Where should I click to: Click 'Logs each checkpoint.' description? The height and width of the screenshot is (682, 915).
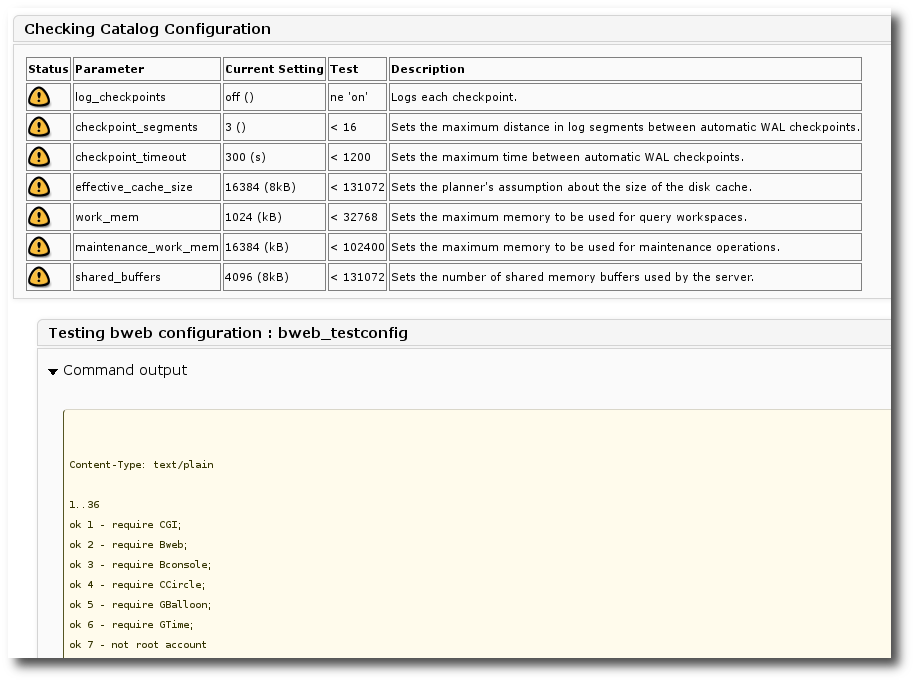click(x=454, y=97)
